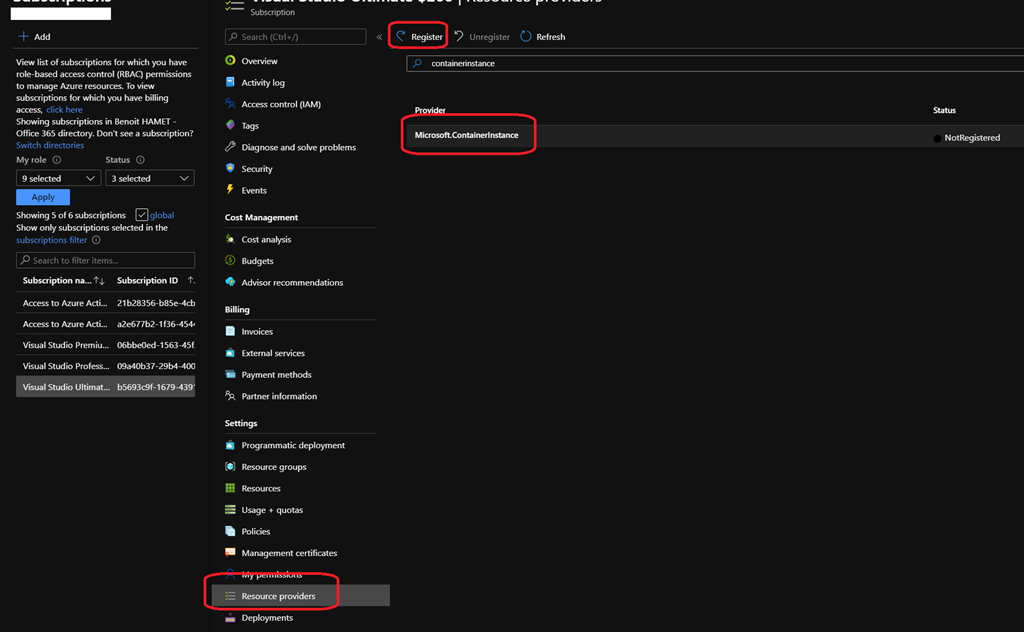Screen dimensions: 1024x632
Task: Expand the My role dropdown
Action: click(59, 178)
